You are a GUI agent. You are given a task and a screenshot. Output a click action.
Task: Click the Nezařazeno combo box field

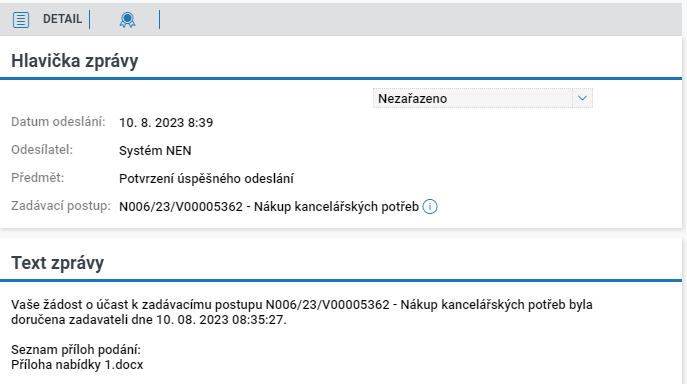pos(482,98)
